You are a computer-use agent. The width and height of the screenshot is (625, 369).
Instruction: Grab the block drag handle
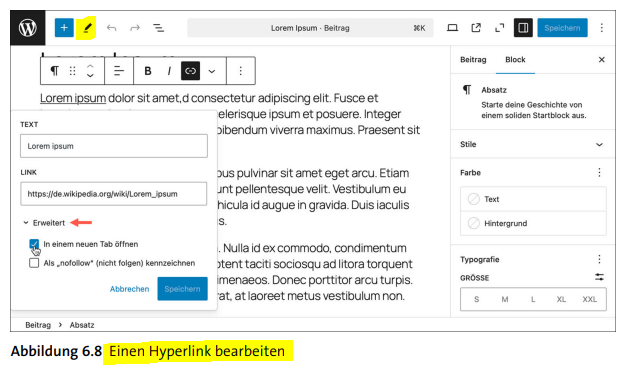72,71
